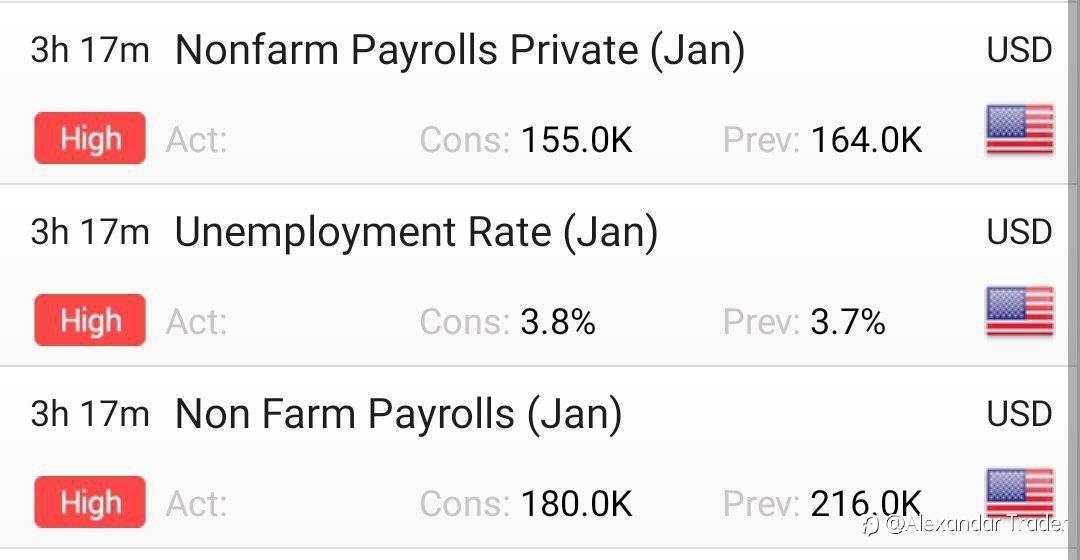Viewport: 1080px width, 560px height.
Task: Open the Unemployment Rate (Jan) event
Action: pos(416,233)
